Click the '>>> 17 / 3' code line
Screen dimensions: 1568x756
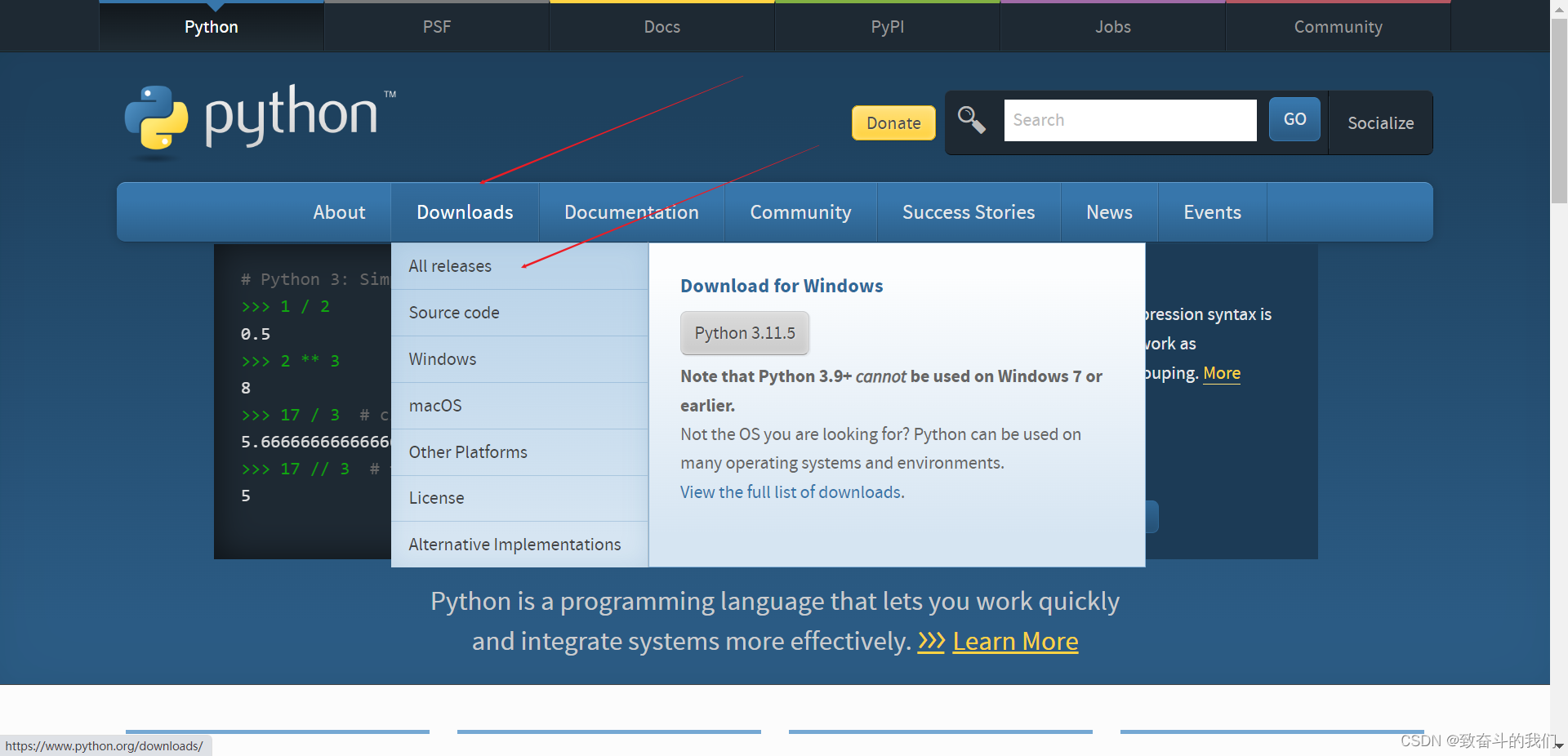pyautogui.click(x=290, y=415)
